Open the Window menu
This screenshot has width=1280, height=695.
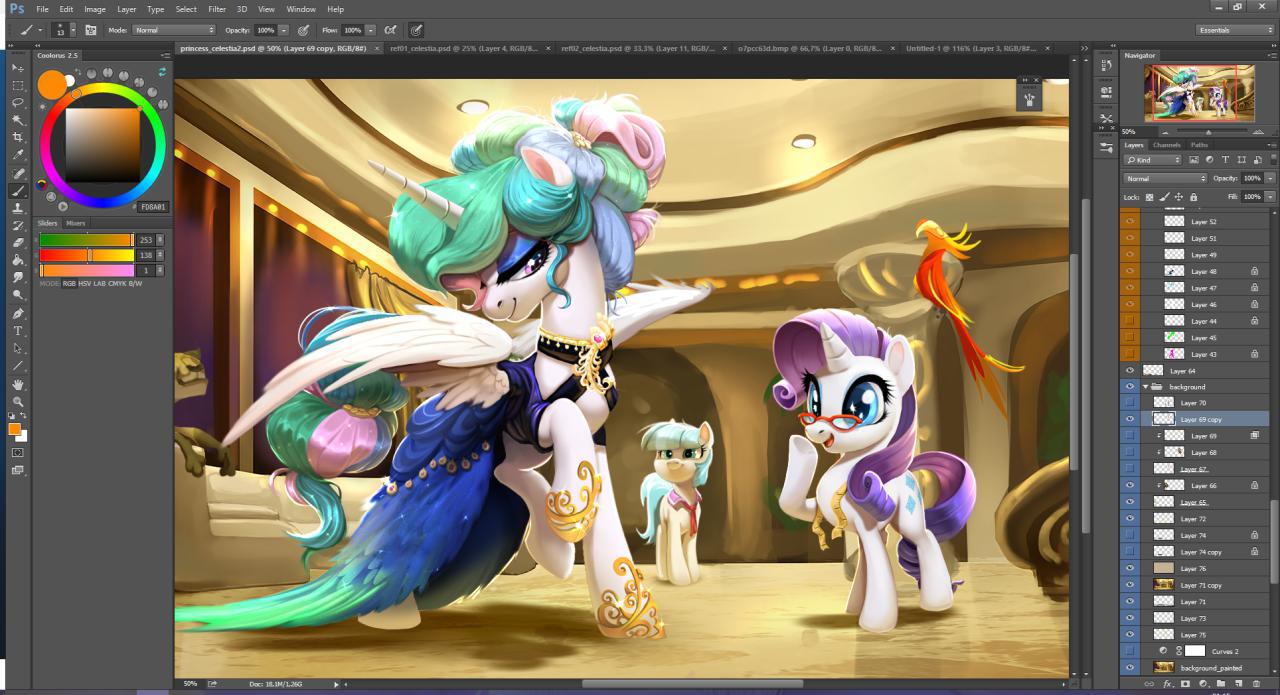(x=301, y=9)
